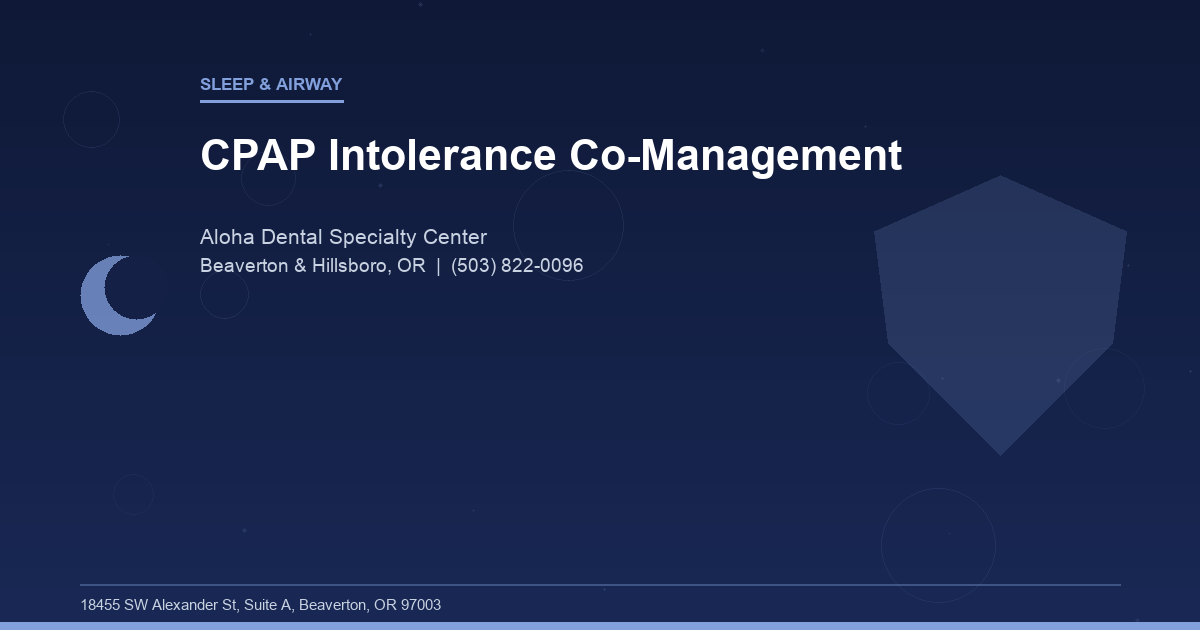Click the large circle outline decoration
The width and height of the screenshot is (1200, 630).
pyautogui.click(x=570, y=225)
